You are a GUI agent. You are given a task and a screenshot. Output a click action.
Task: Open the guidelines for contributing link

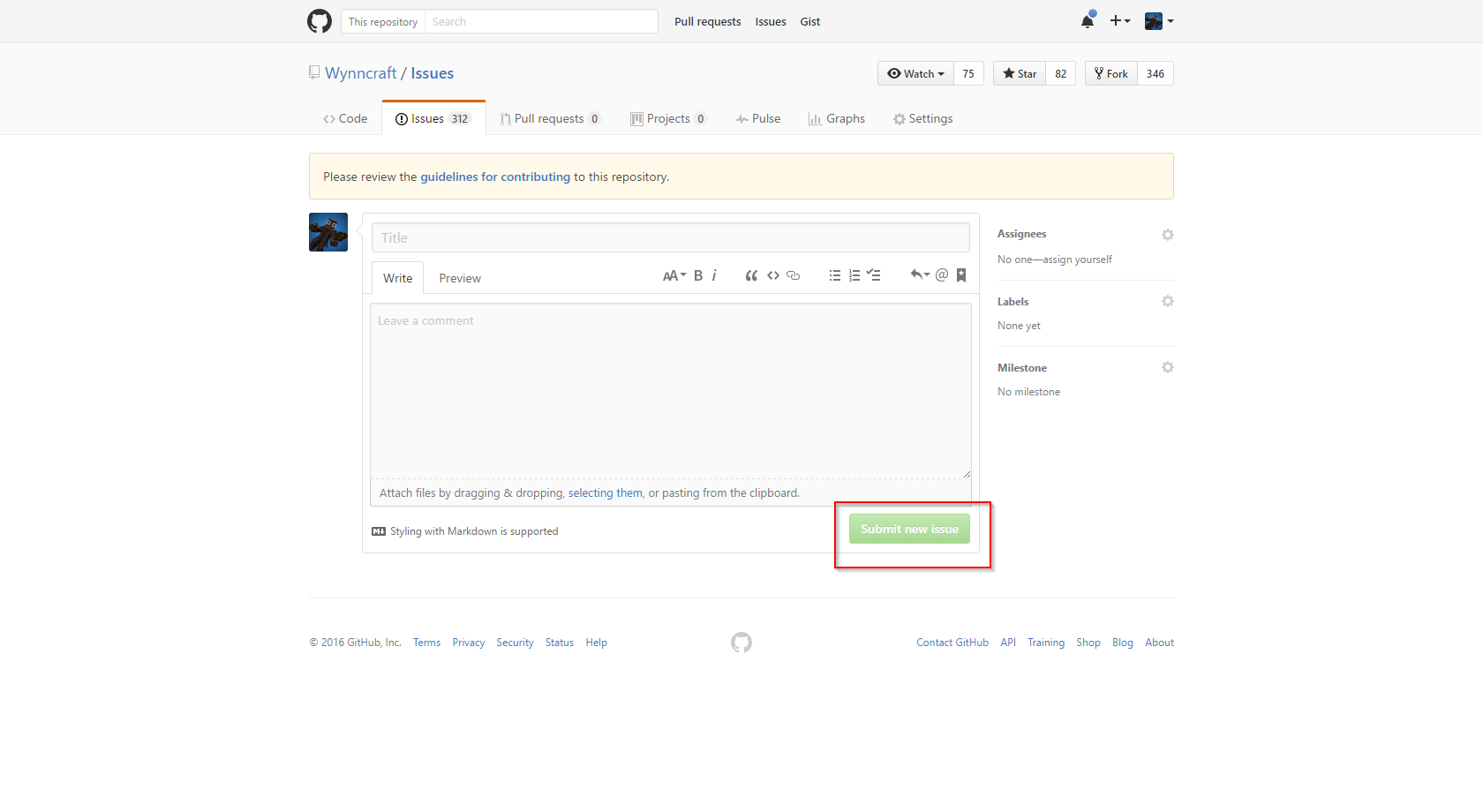tap(495, 177)
